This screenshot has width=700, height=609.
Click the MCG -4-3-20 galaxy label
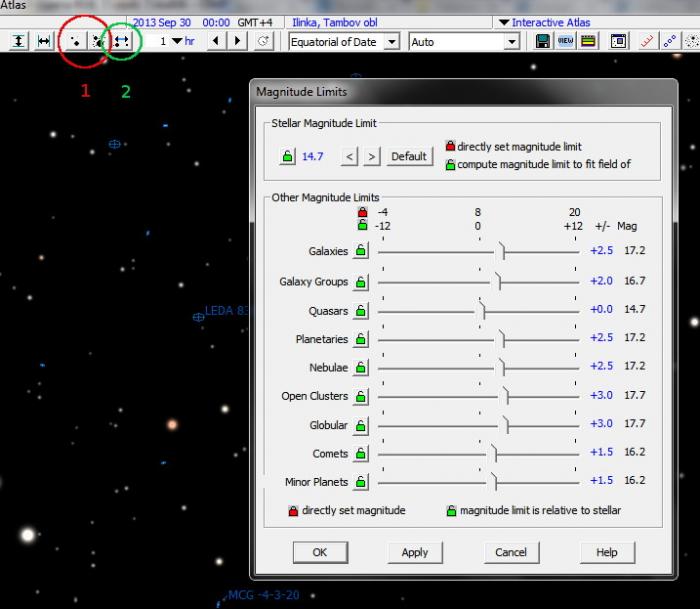tap(263, 595)
